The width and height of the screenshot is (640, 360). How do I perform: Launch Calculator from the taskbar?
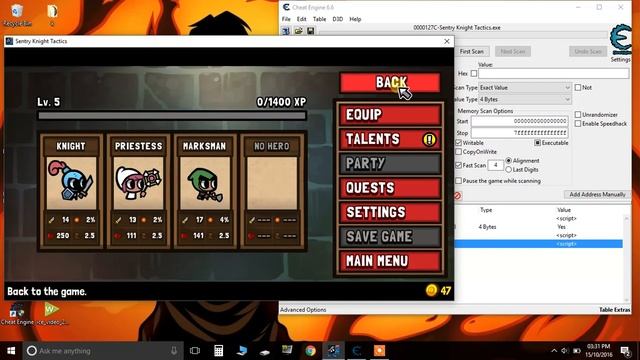tap(218, 351)
